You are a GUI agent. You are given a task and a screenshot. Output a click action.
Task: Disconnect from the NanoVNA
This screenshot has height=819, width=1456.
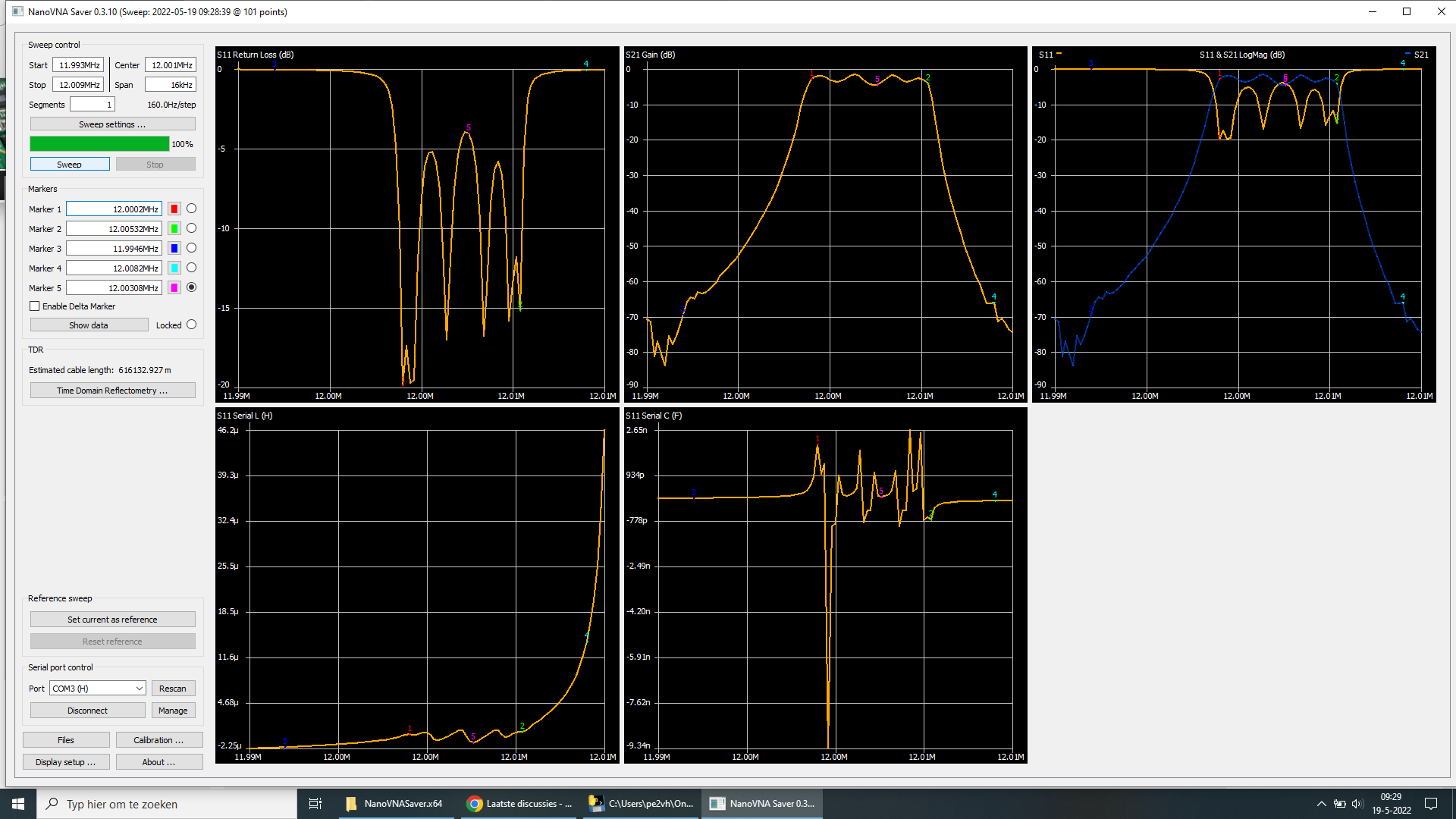(88, 711)
